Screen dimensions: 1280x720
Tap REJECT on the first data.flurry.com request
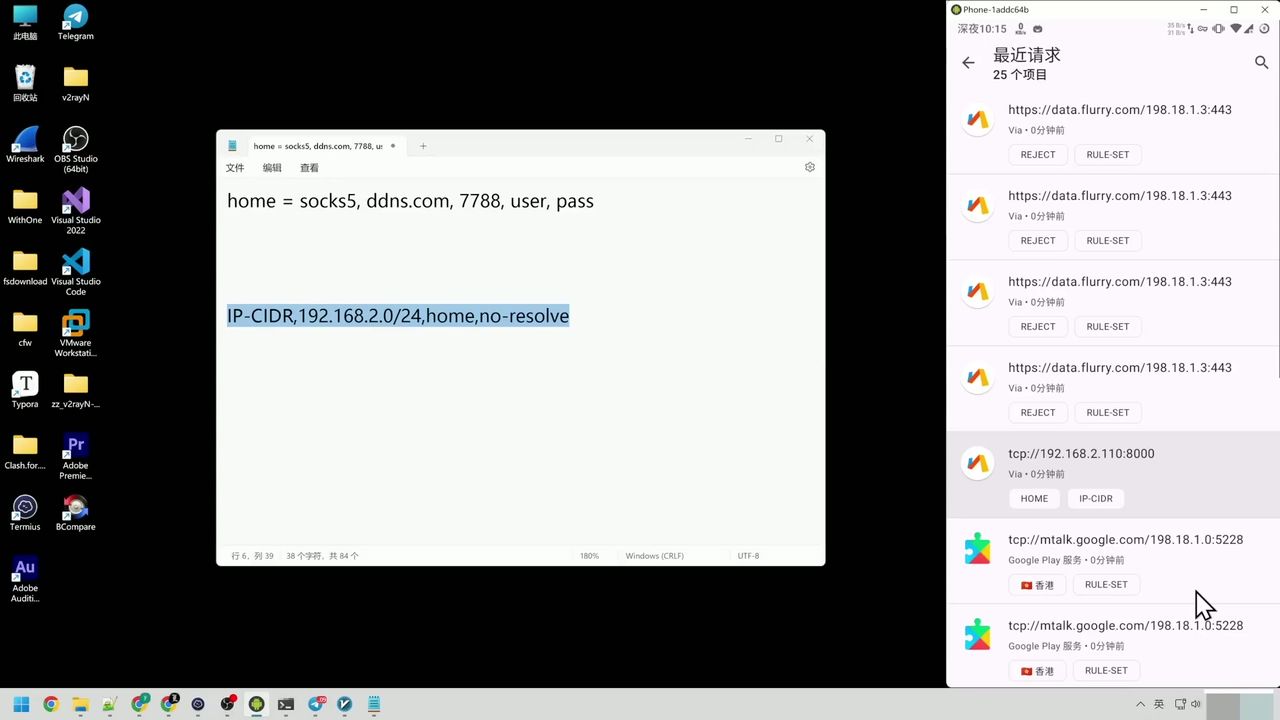click(1037, 155)
